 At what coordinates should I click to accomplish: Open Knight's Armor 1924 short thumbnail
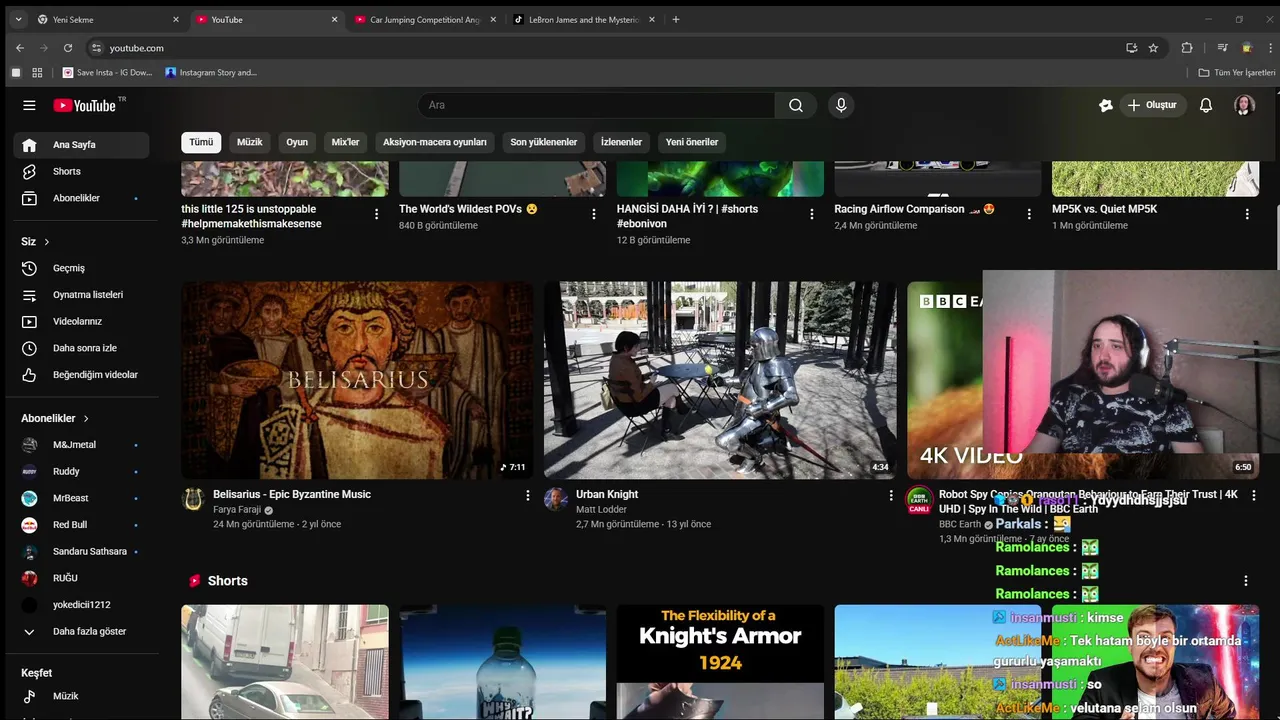click(720, 662)
